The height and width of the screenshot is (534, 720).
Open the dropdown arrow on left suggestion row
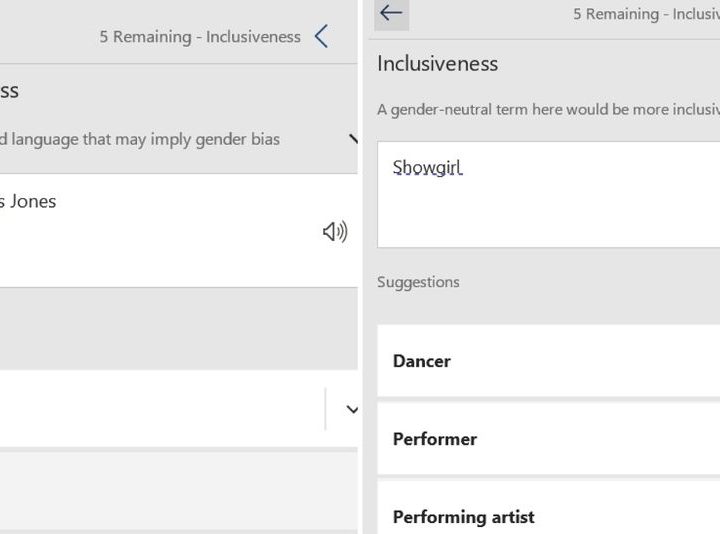[352, 409]
